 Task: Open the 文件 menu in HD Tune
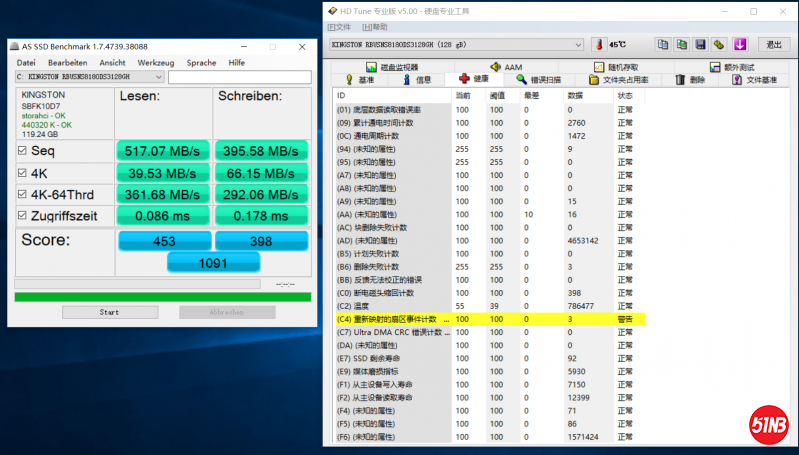pyautogui.click(x=339, y=27)
